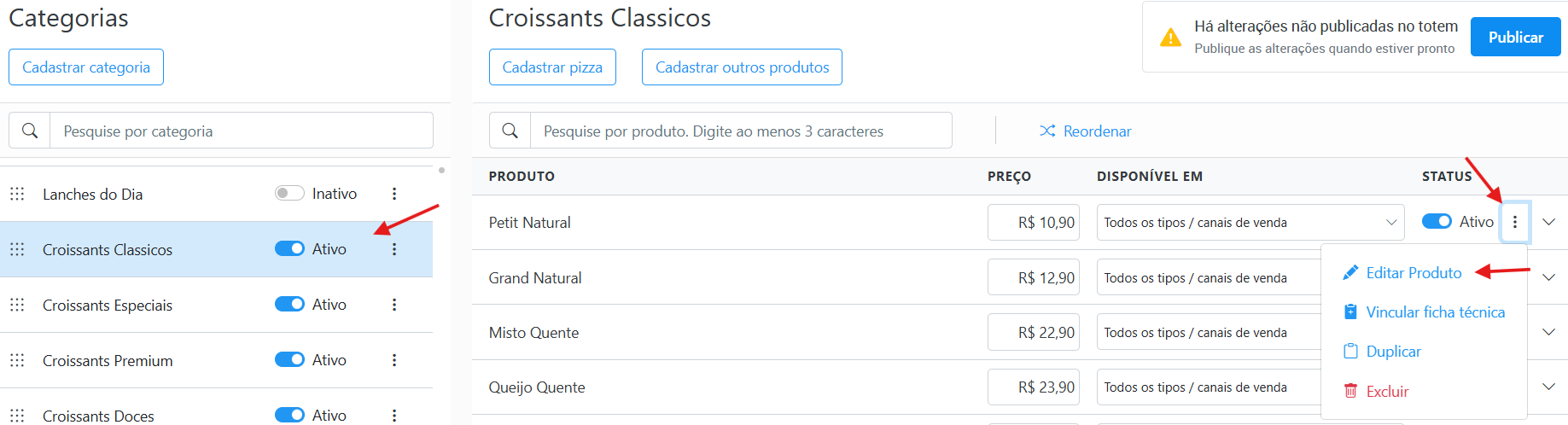Open the Petit Natural three-dot options menu
Image resolution: width=1568 pixels, height=425 pixels.
coord(1515,222)
